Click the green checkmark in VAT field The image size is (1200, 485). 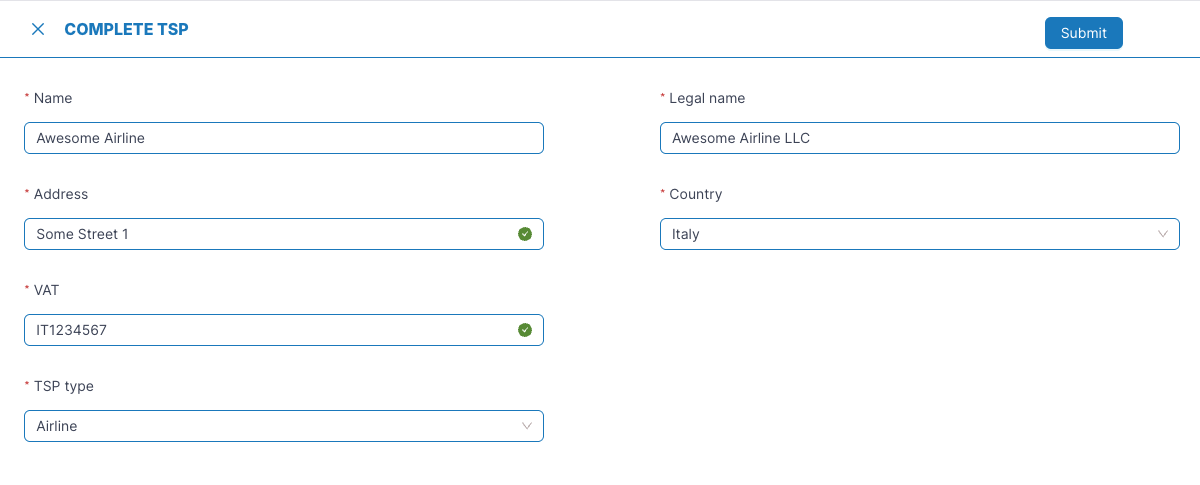click(525, 330)
